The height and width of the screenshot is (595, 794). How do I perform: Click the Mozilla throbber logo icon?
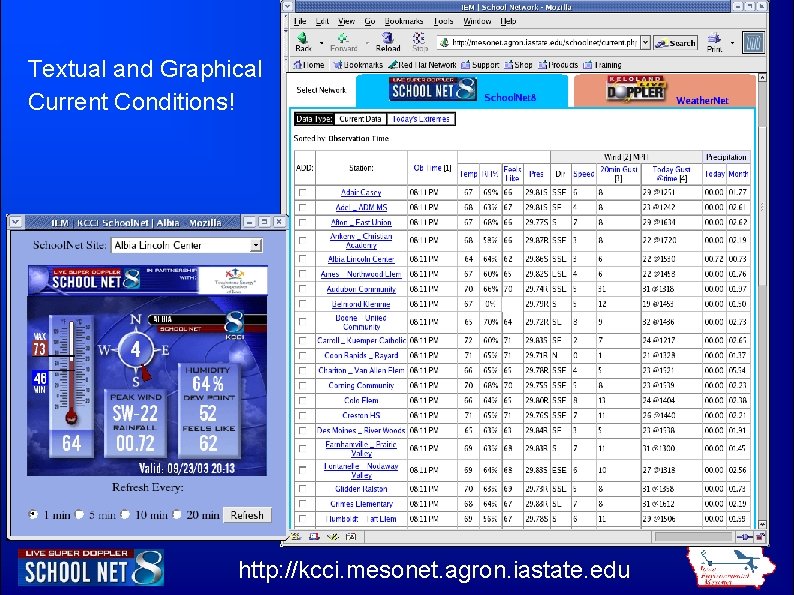coord(753,43)
